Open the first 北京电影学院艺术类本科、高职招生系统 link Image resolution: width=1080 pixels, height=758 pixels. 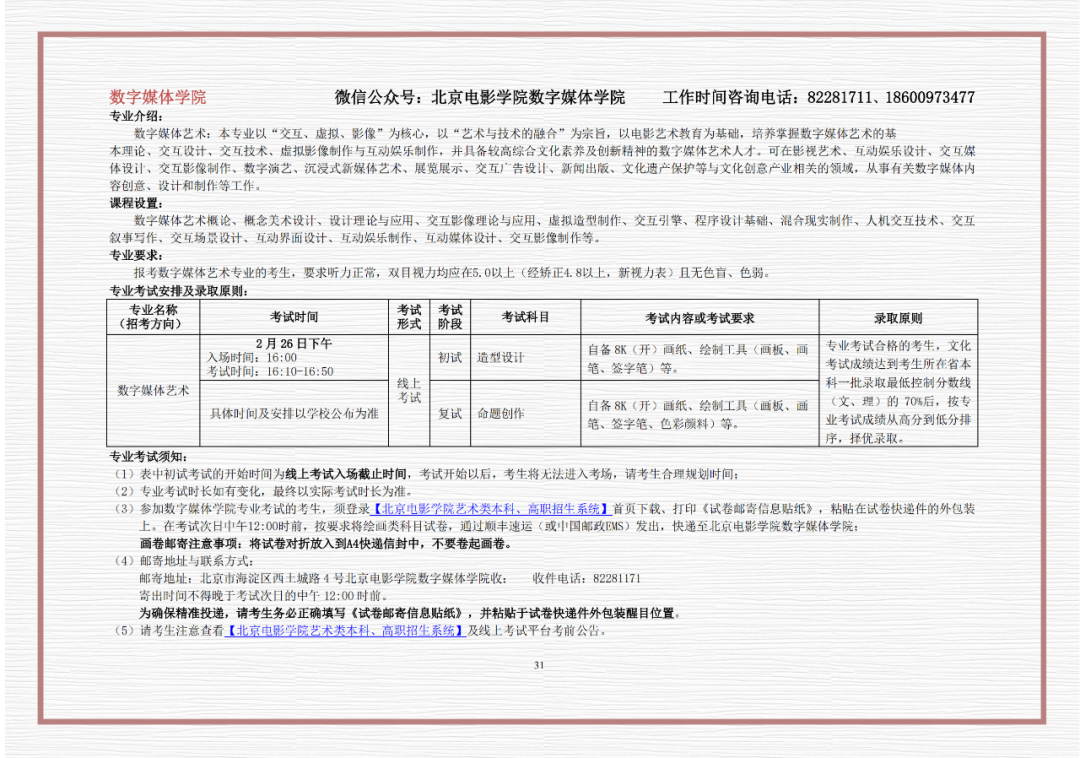491,509
